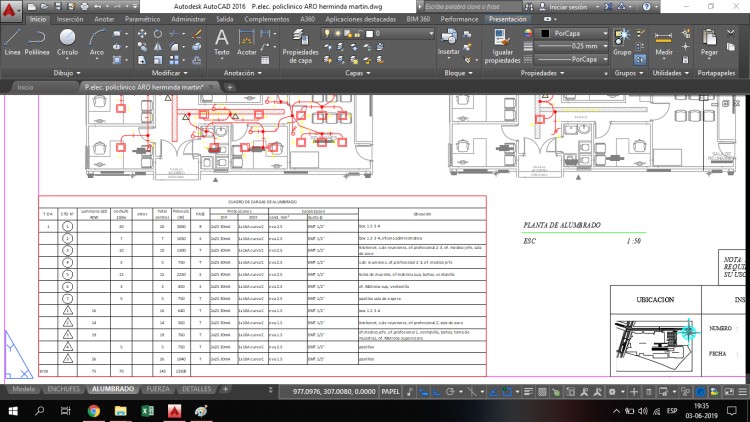750x422 pixels.
Task: Open the AutoCAD application menu button
Action: [x=10, y=9]
